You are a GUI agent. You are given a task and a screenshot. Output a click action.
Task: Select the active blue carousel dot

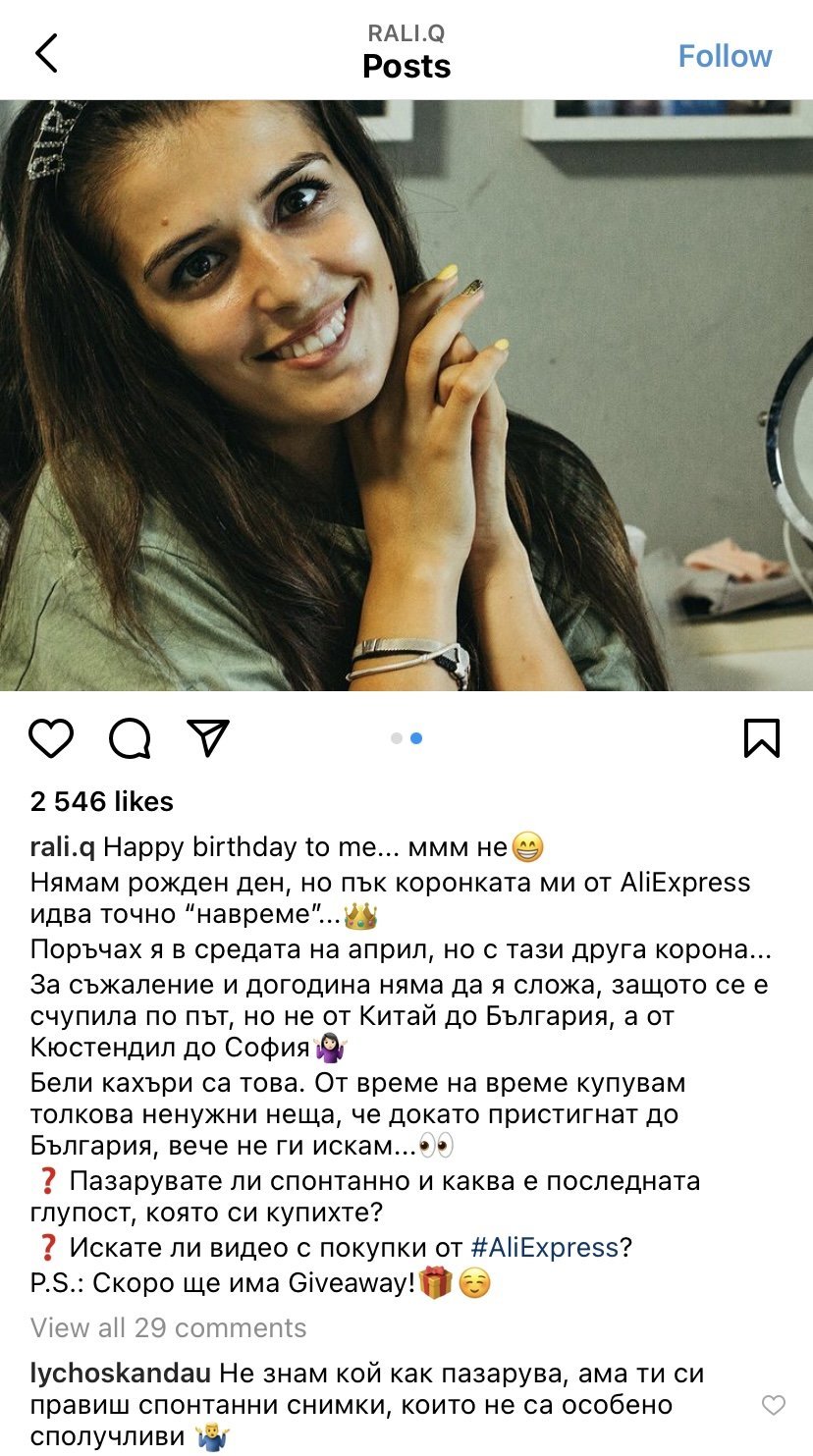coord(416,738)
